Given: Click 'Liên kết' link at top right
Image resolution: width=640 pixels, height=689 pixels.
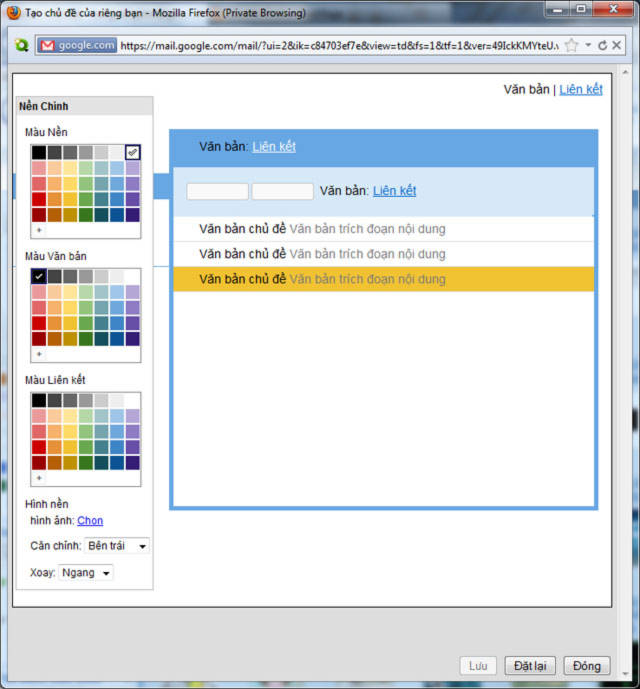Looking at the screenshot, I should pos(581,89).
